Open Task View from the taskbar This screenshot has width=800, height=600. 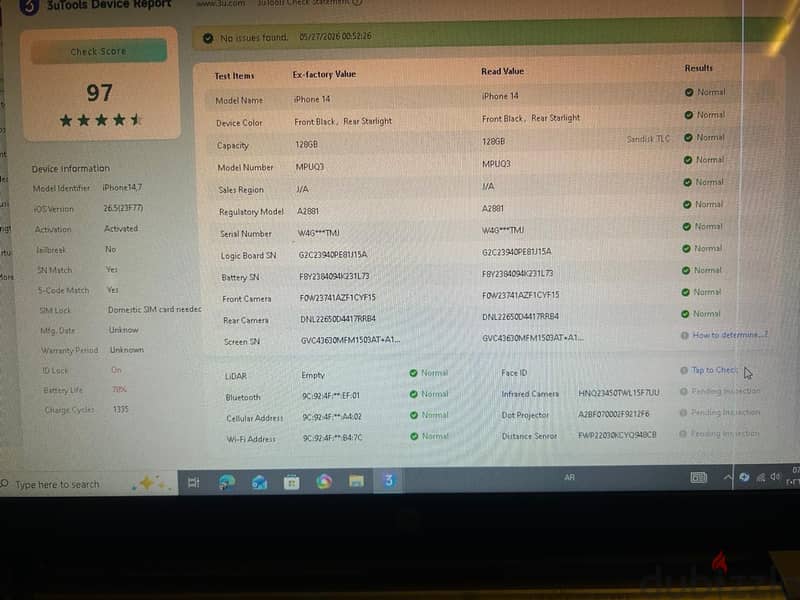click(x=194, y=482)
